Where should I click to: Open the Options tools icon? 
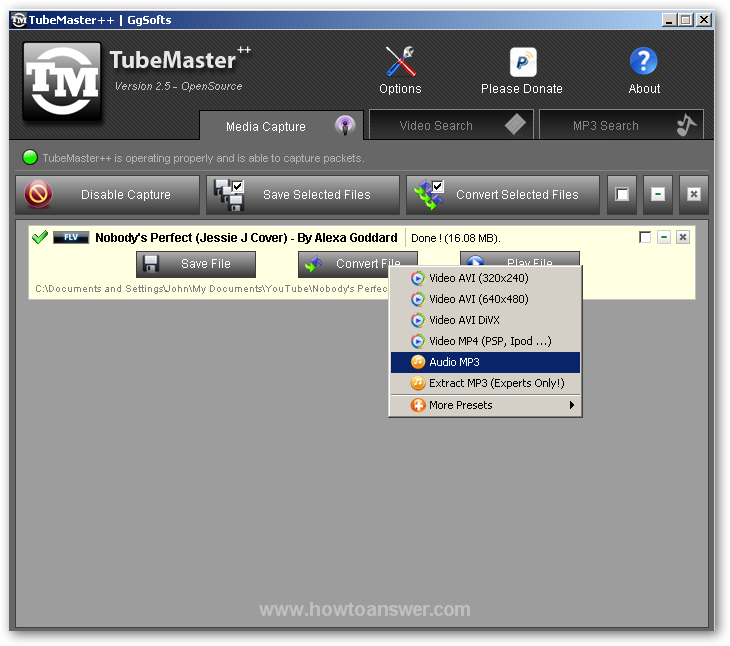400,61
